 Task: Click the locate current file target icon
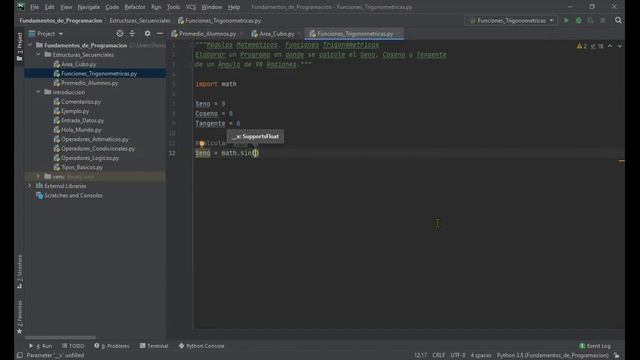coord(120,33)
